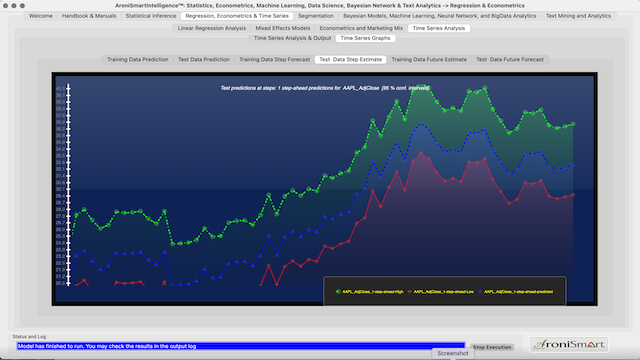Select Regression, Econometrics & Time Series tab
The image size is (640, 360).
237,16
